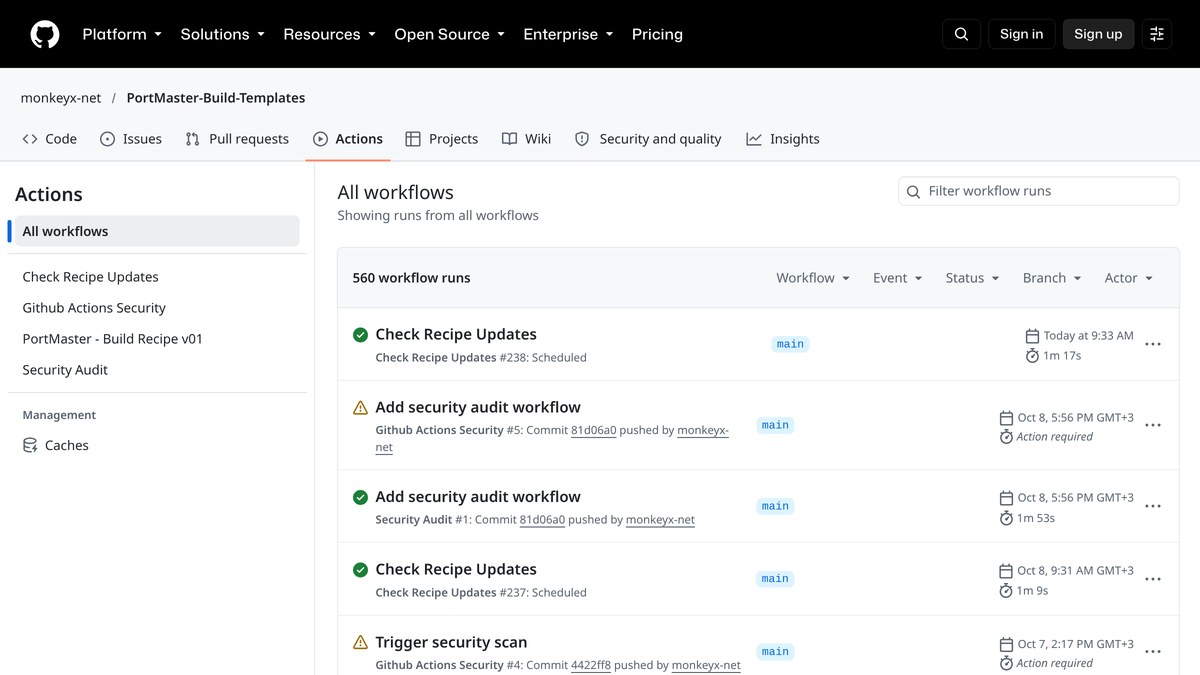Focus the Filter workflow runs field
This screenshot has width=1200, height=675.
1039,191
